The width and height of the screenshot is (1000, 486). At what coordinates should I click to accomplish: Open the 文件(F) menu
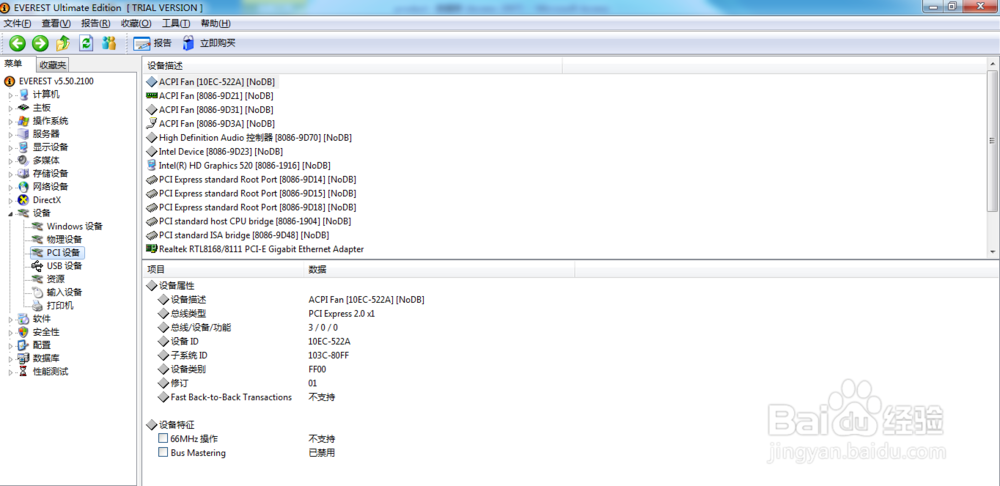pos(17,24)
